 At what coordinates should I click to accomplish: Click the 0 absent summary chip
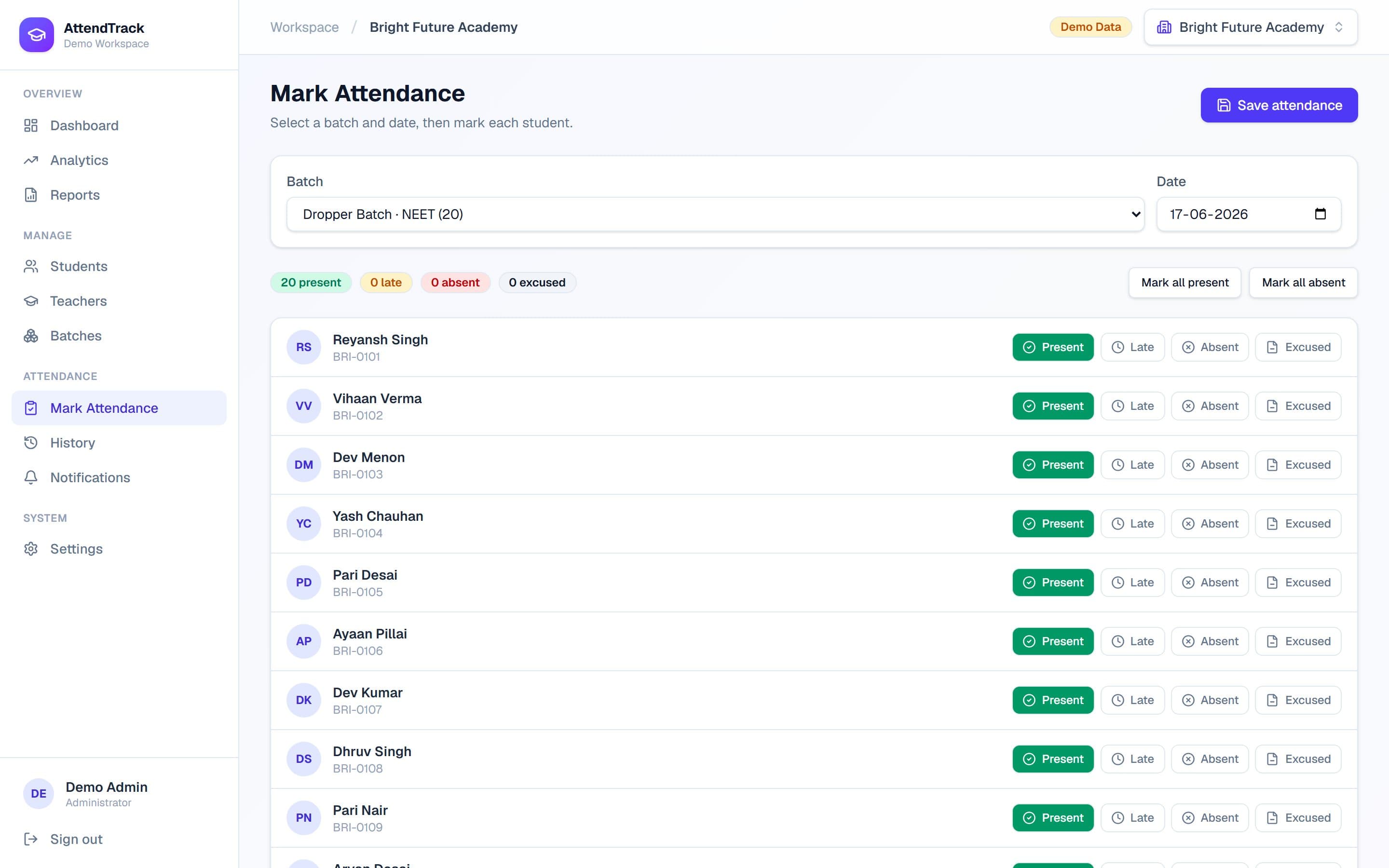pos(455,283)
